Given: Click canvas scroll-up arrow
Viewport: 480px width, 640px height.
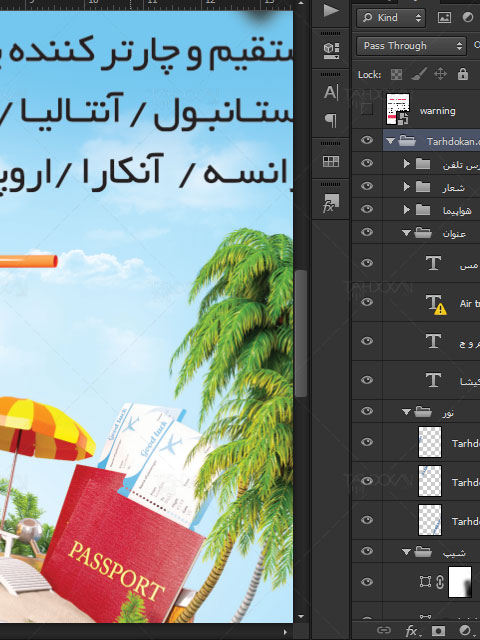Looking at the screenshot, I should (301, 3).
